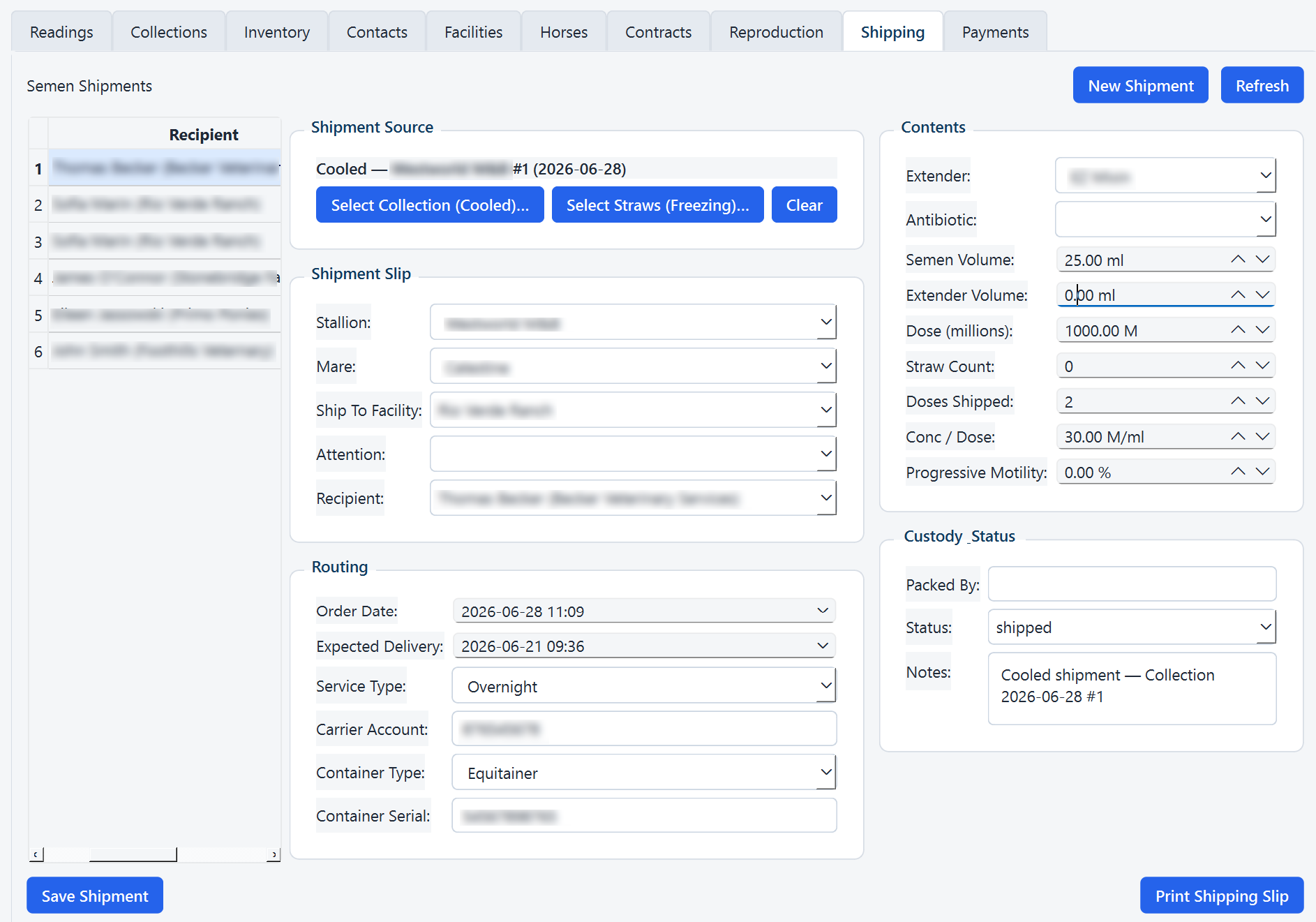Increase Dose (millions) with up arrow
The image size is (1316, 922).
click(x=1238, y=330)
